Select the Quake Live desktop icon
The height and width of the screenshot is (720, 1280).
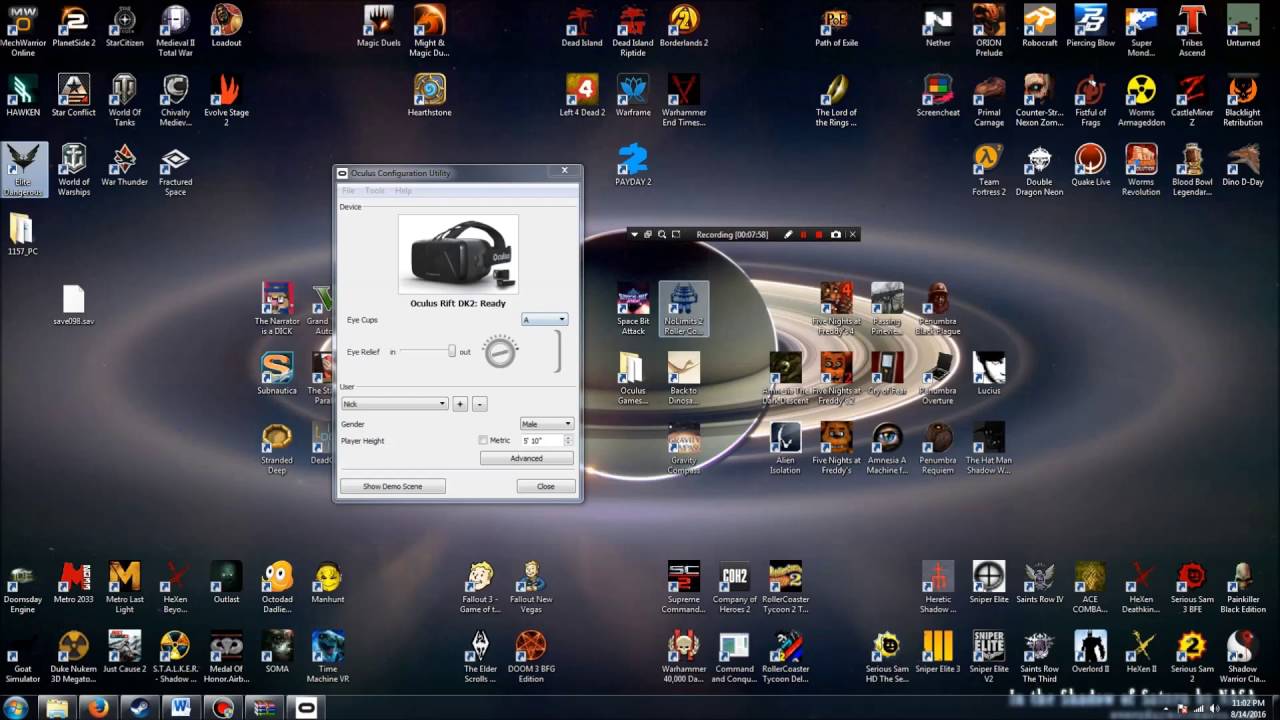coord(1090,166)
